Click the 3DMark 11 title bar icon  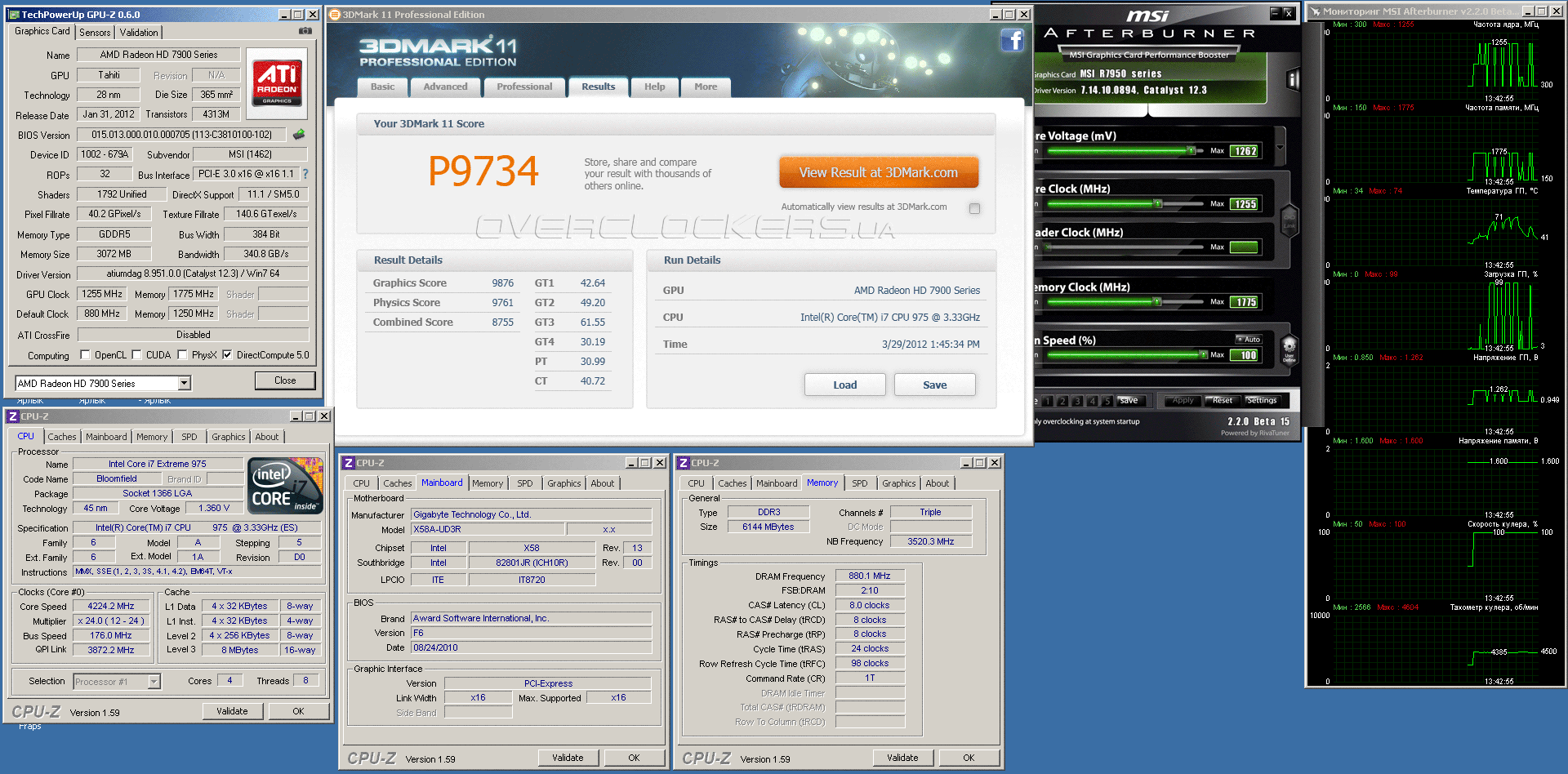335,15
